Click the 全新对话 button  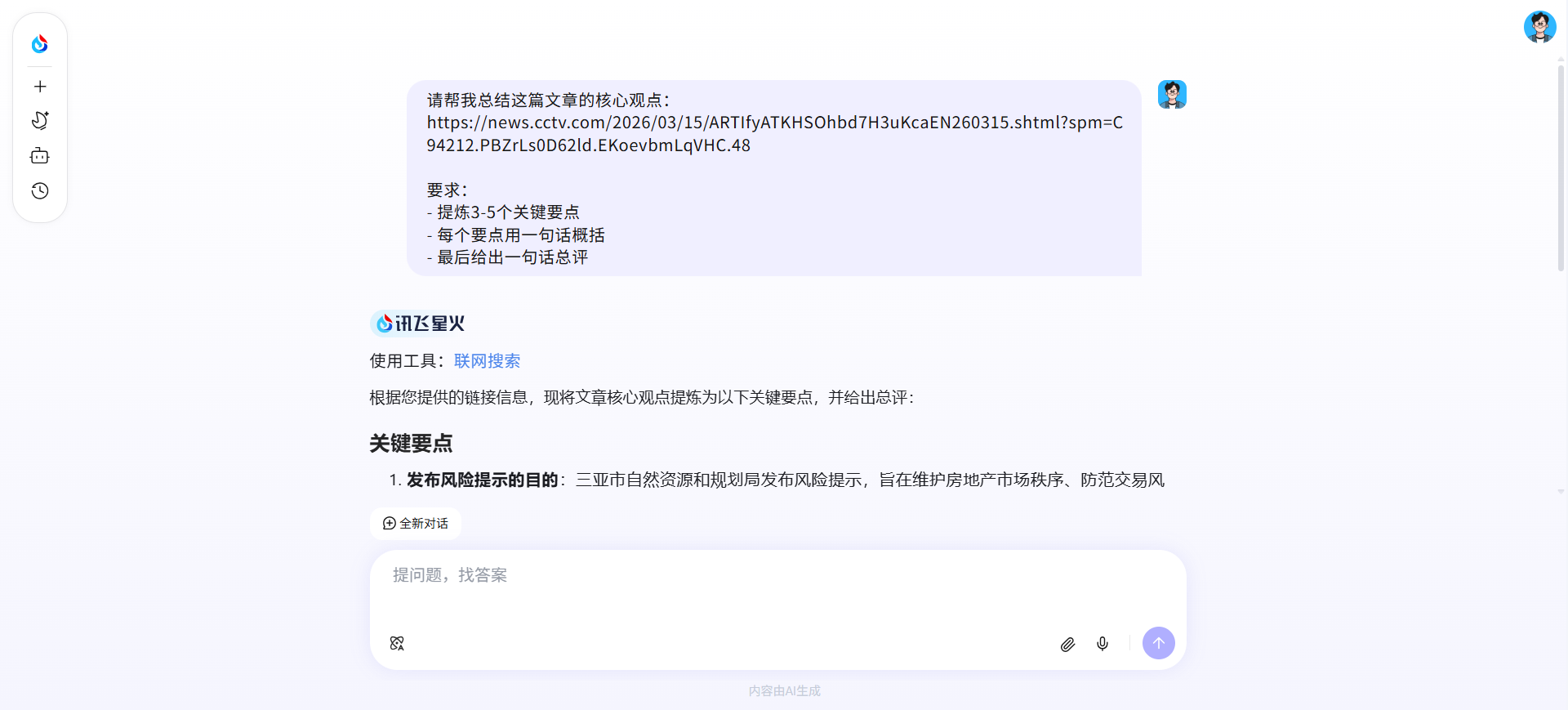click(416, 524)
